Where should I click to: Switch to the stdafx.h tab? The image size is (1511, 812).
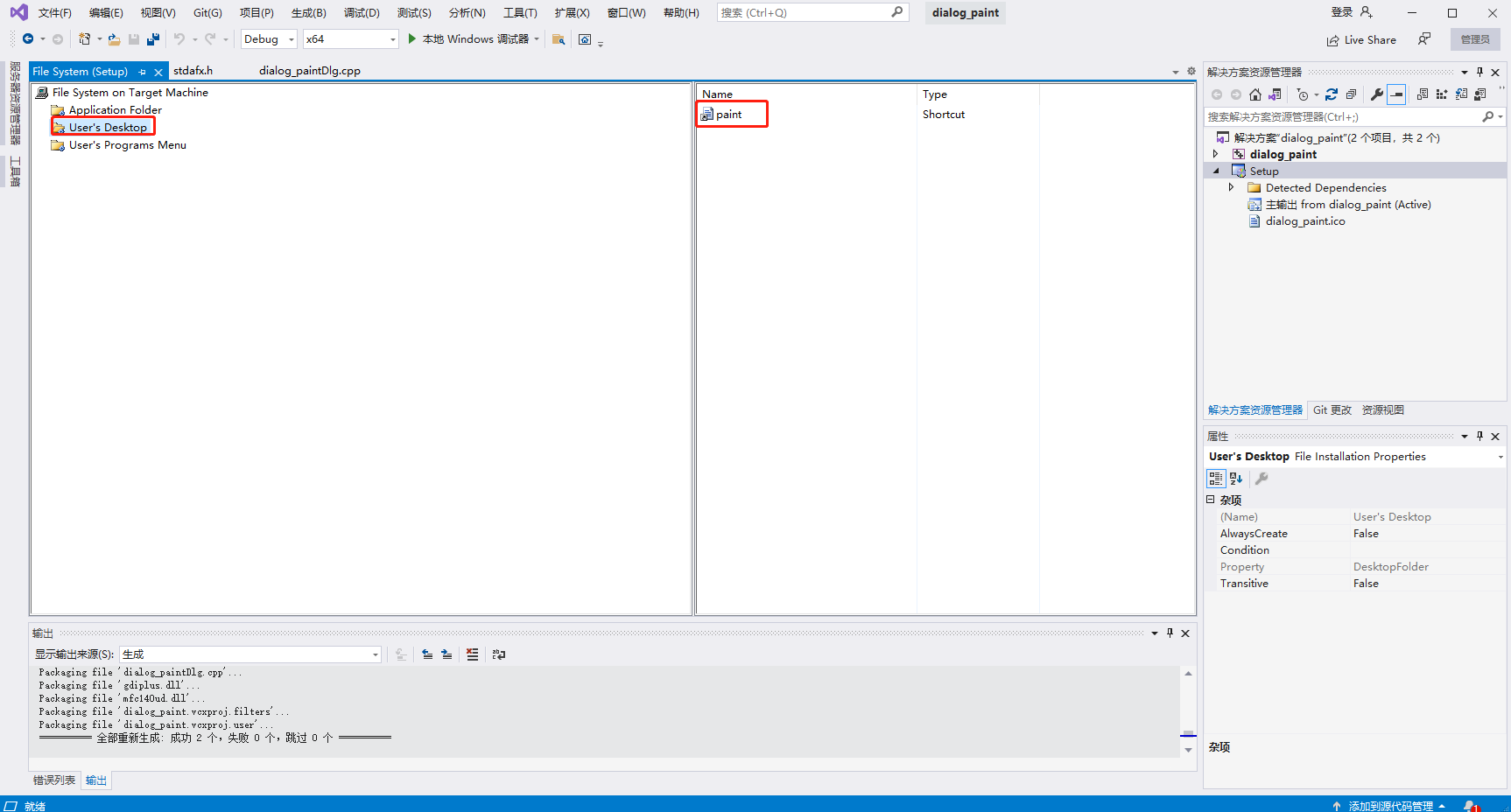pos(193,71)
